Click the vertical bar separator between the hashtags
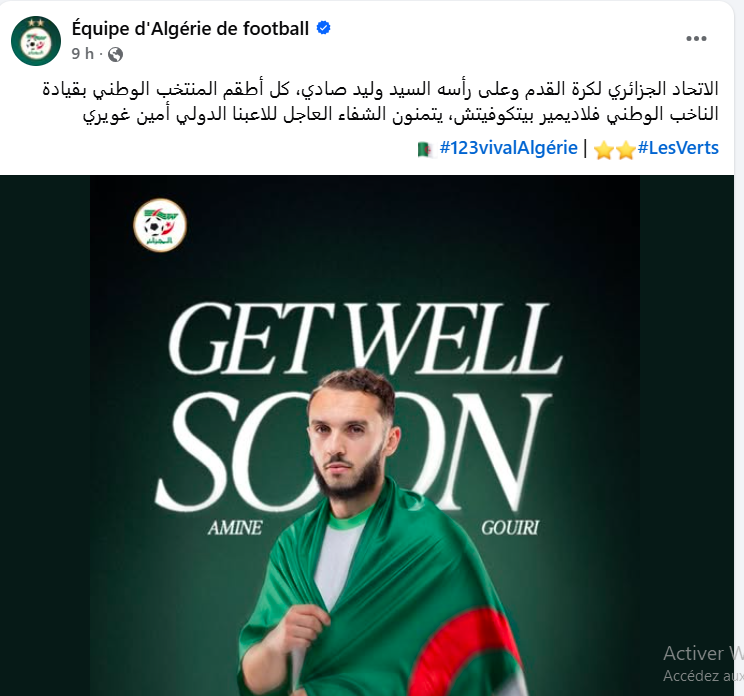 tap(585, 148)
